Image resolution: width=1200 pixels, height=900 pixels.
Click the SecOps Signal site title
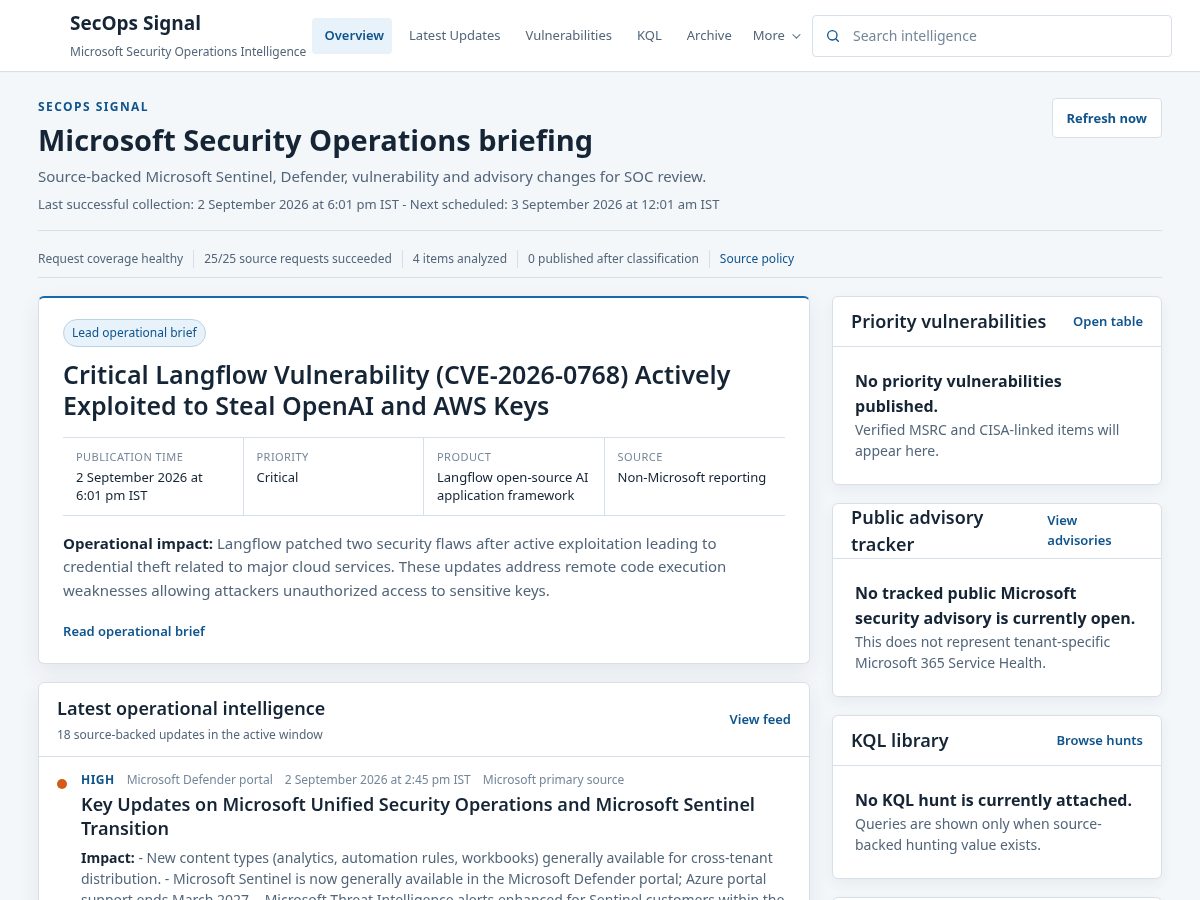coord(135,23)
